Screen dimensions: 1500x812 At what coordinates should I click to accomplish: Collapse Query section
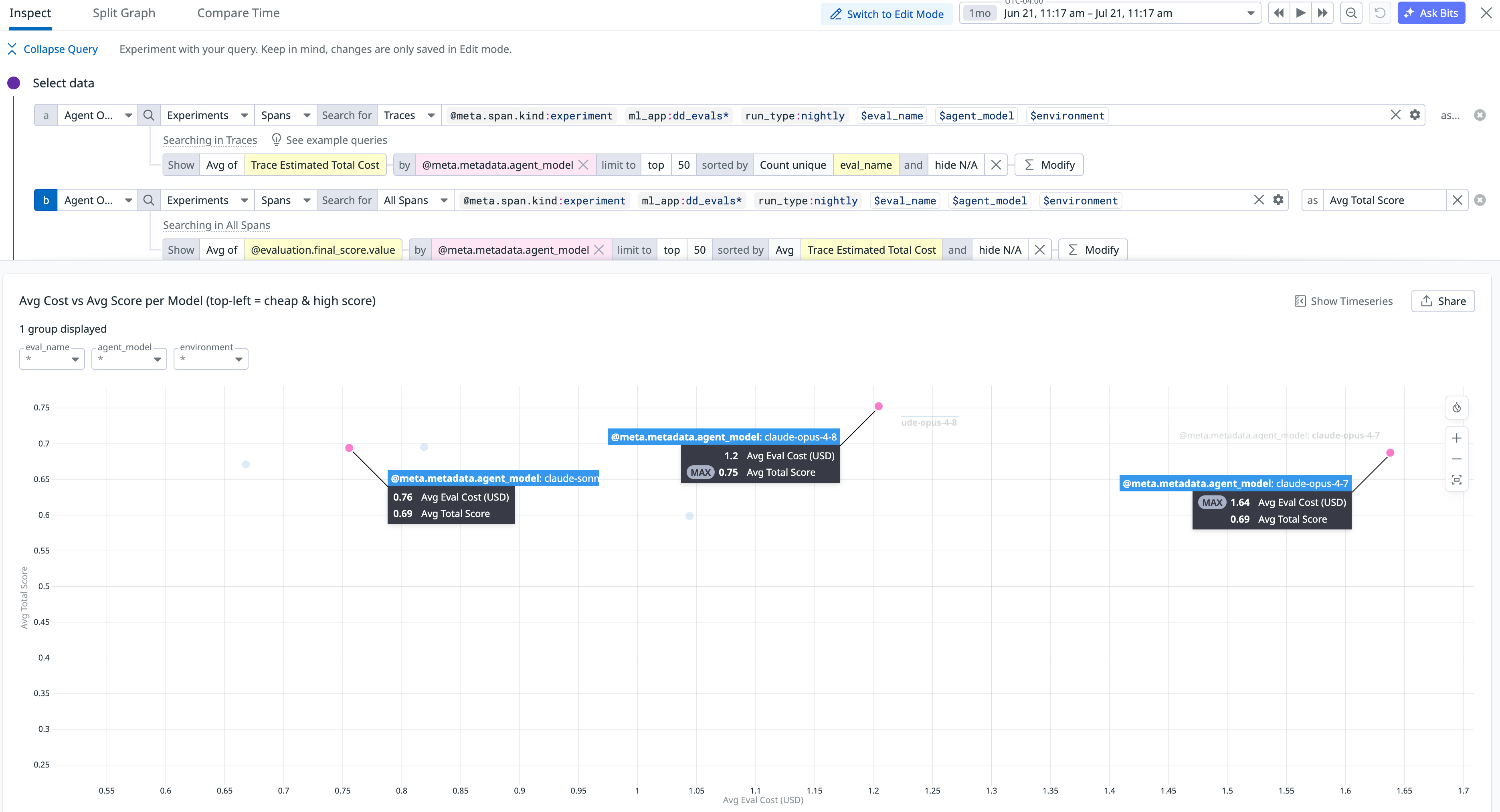click(x=53, y=49)
